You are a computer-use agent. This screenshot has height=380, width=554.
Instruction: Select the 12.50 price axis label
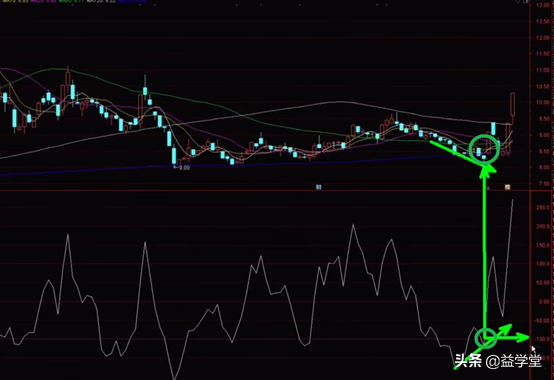pyautogui.click(x=542, y=22)
